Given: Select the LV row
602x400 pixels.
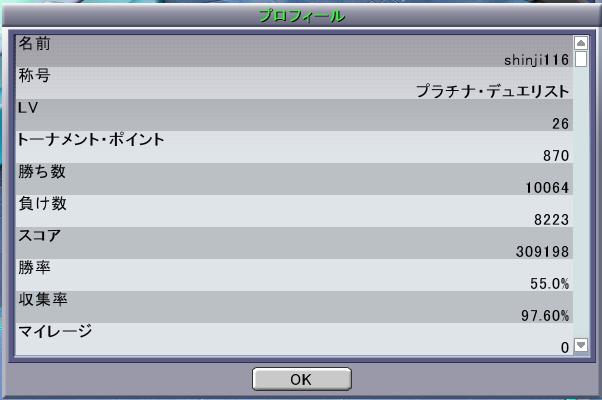Looking at the screenshot, I should point(294,115).
